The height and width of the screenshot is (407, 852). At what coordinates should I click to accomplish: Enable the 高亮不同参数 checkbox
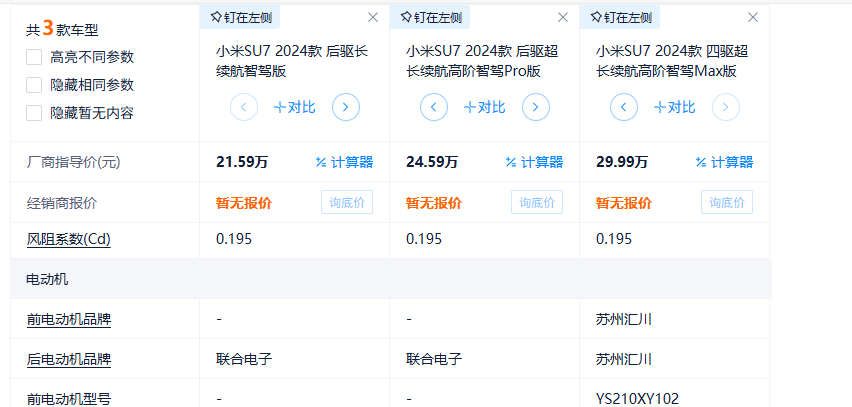click(x=34, y=57)
